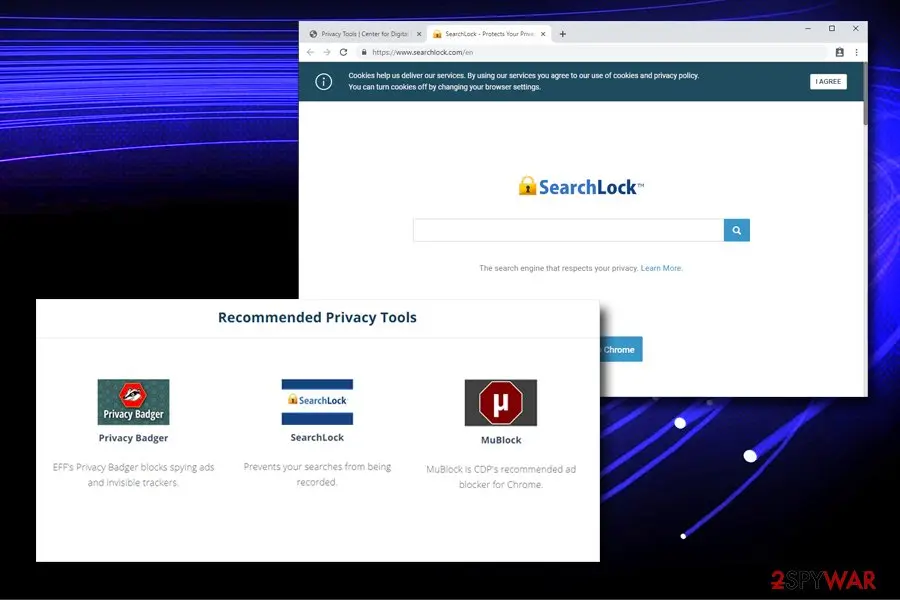
Task: Click the SearchLock tool thumbnail
Action: [317, 402]
